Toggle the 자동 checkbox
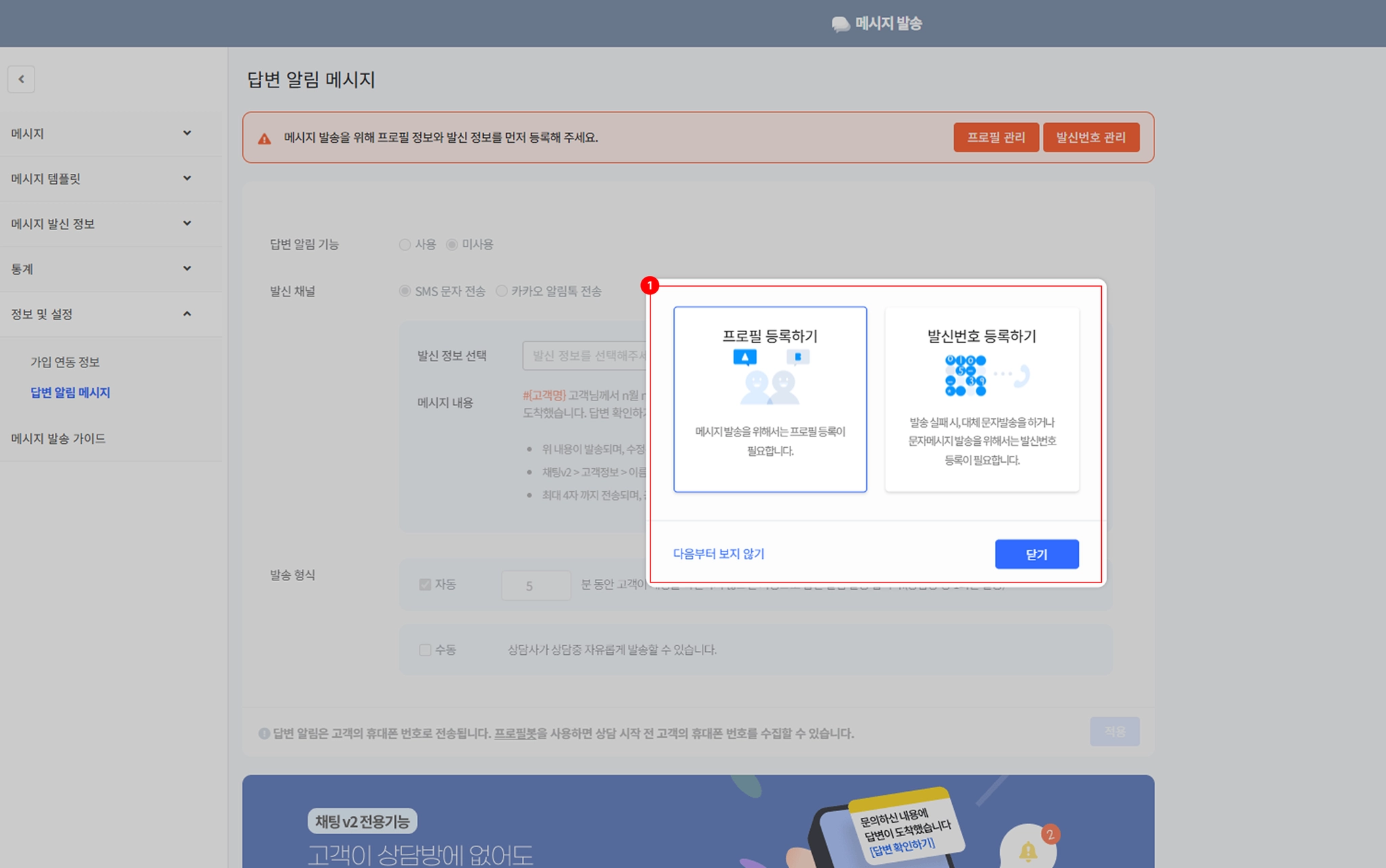Screen dimensions: 1386x868 pyautogui.click(x=425, y=585)
